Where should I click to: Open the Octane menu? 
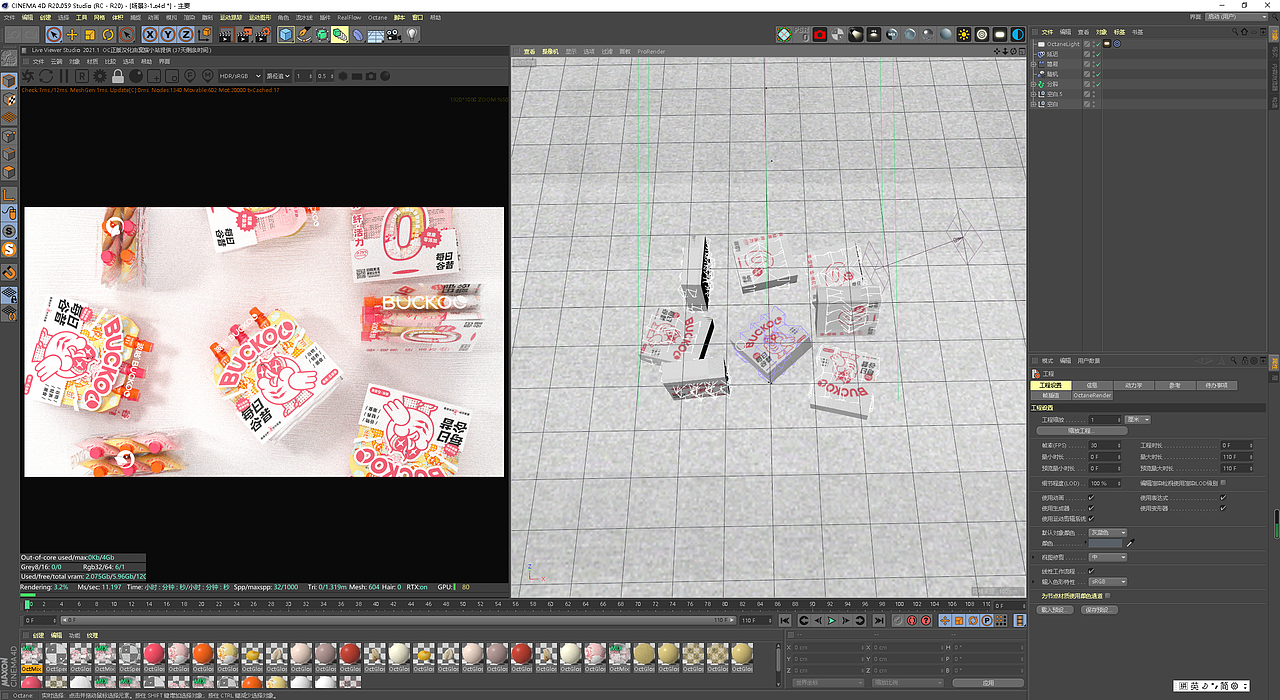pos(377,17)
